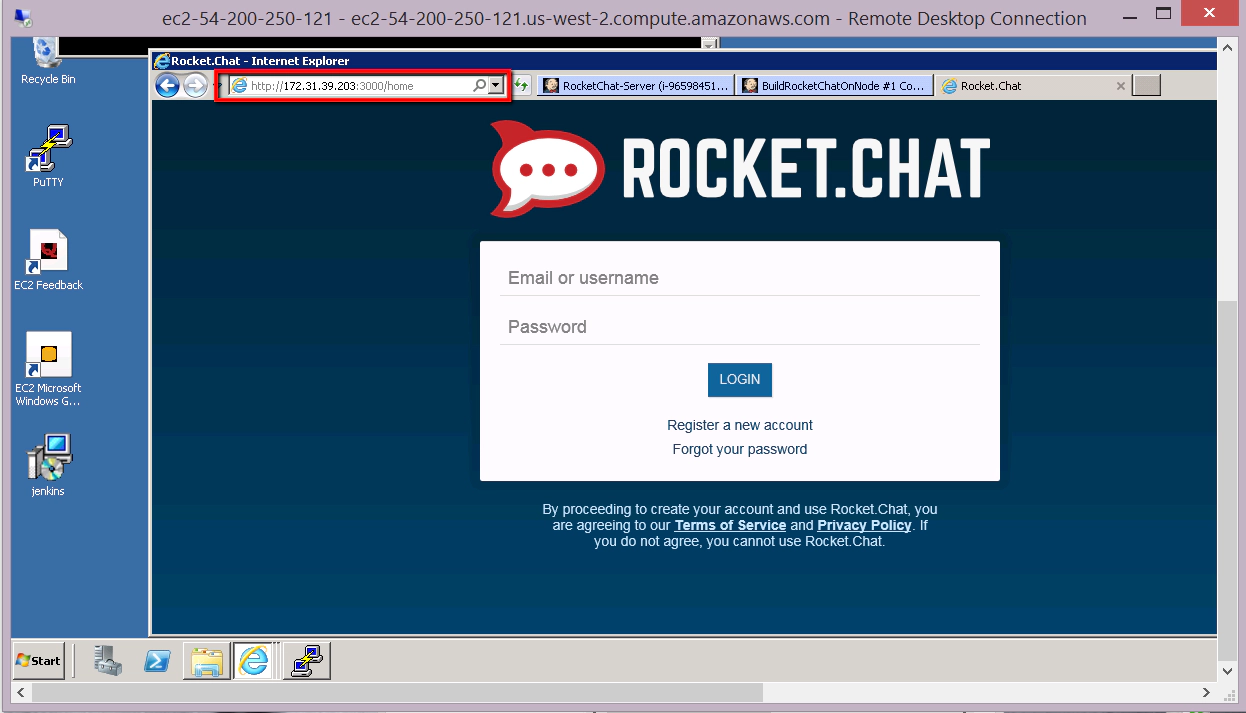
Task: Open File Explorer from the taskbar
Action: tap(206, 660)
